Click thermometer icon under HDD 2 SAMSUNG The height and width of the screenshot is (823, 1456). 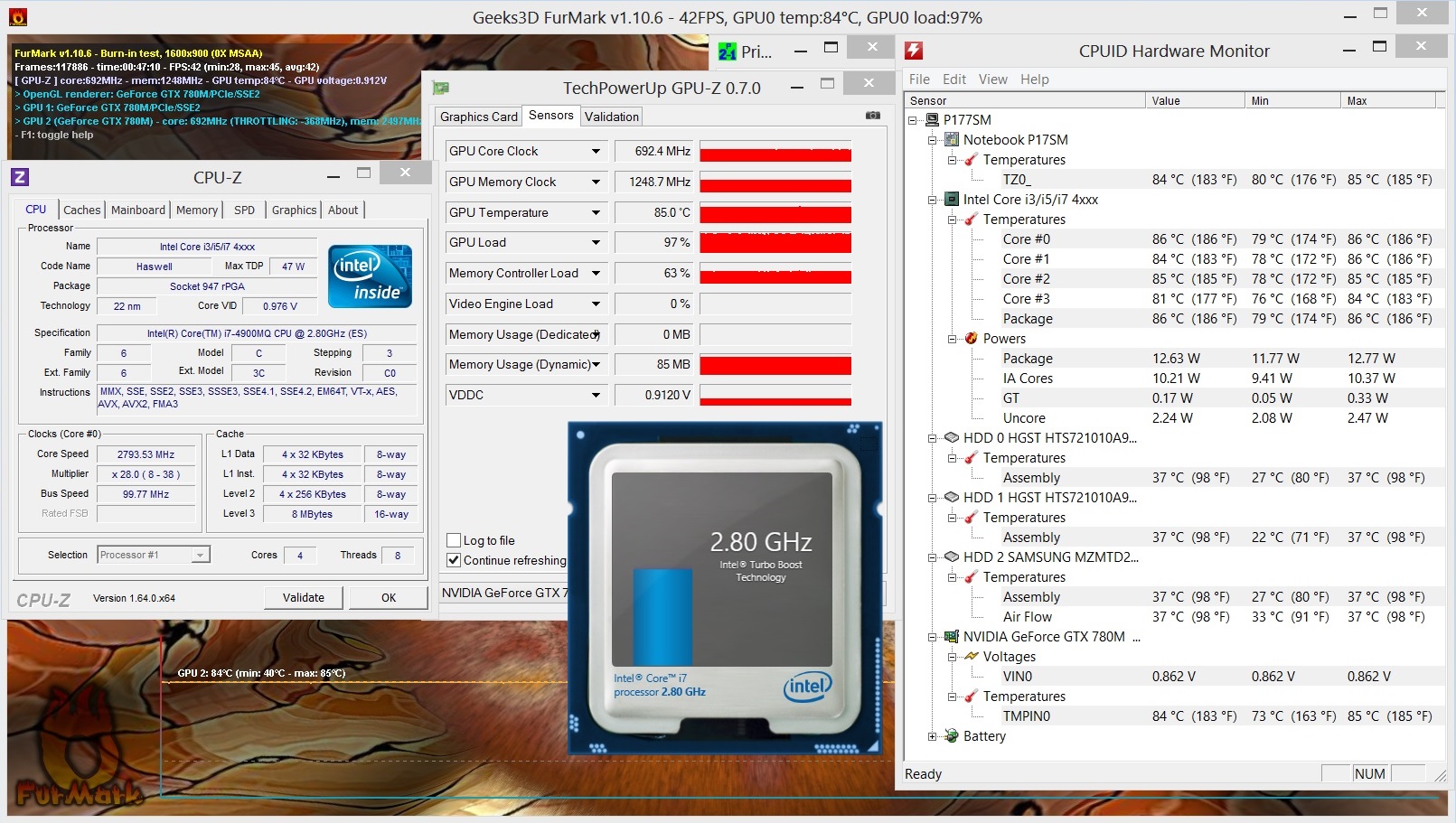pos(972,576)
